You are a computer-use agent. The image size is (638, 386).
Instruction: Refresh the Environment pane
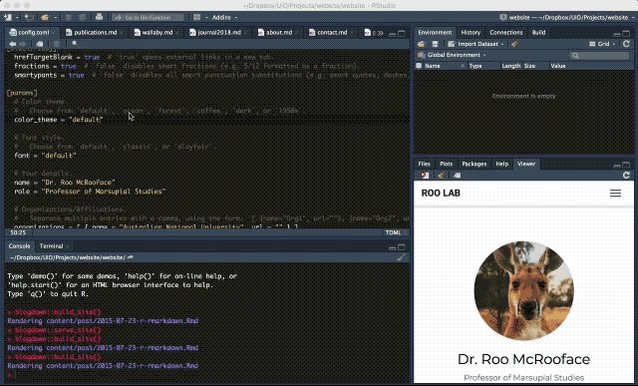pos(626,44)
